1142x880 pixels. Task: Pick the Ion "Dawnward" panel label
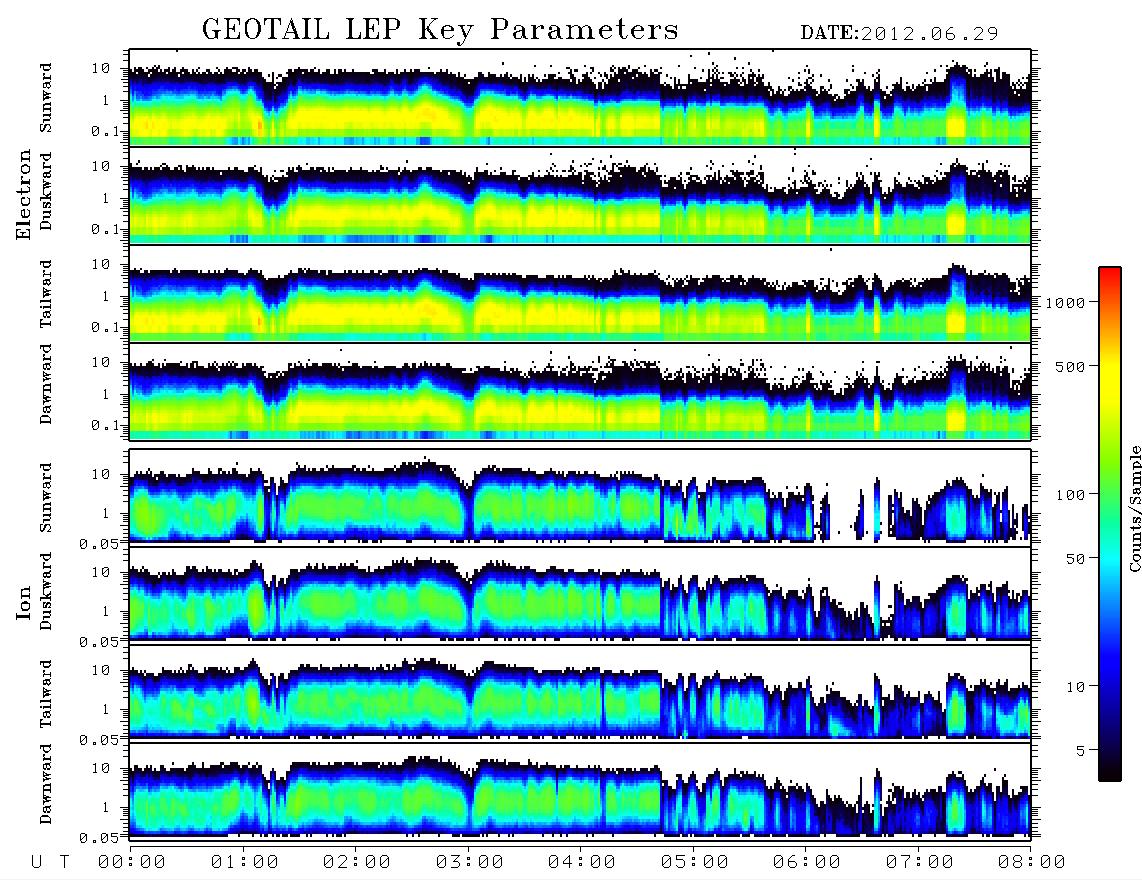click(46, 784)
